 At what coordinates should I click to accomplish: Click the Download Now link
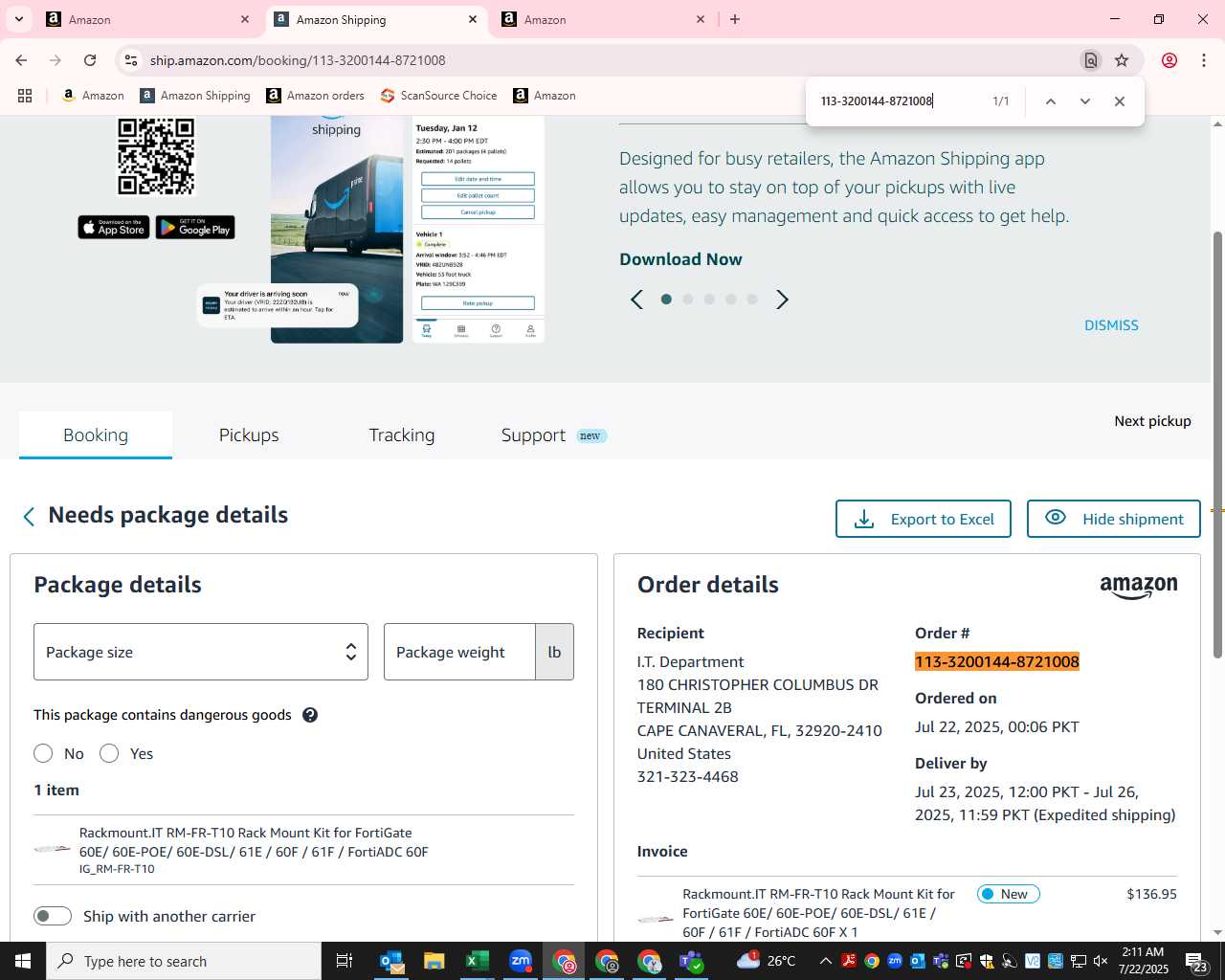(680, 259)
